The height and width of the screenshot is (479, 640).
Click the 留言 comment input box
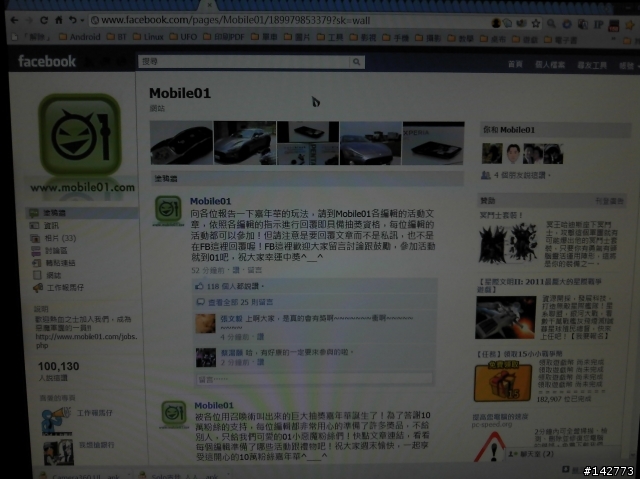tap(314, 379)
